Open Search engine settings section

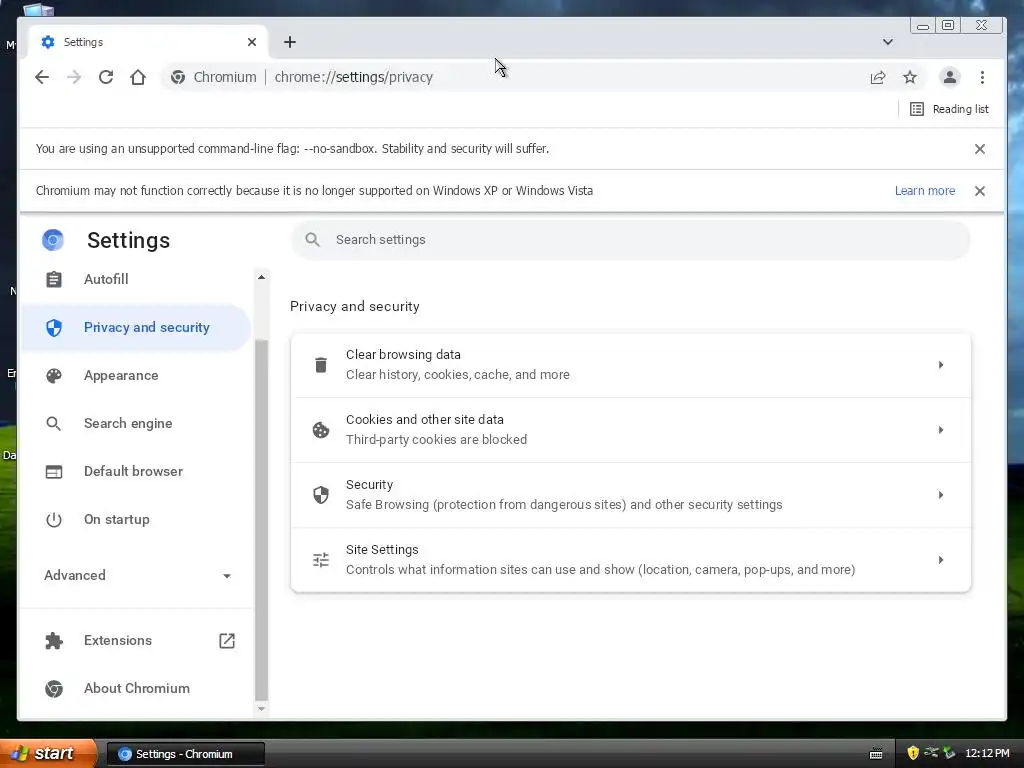tap(136, 423)
